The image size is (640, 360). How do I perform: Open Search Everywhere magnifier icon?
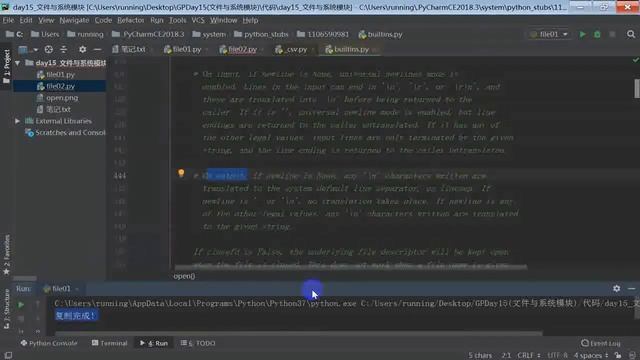point(631,34)
